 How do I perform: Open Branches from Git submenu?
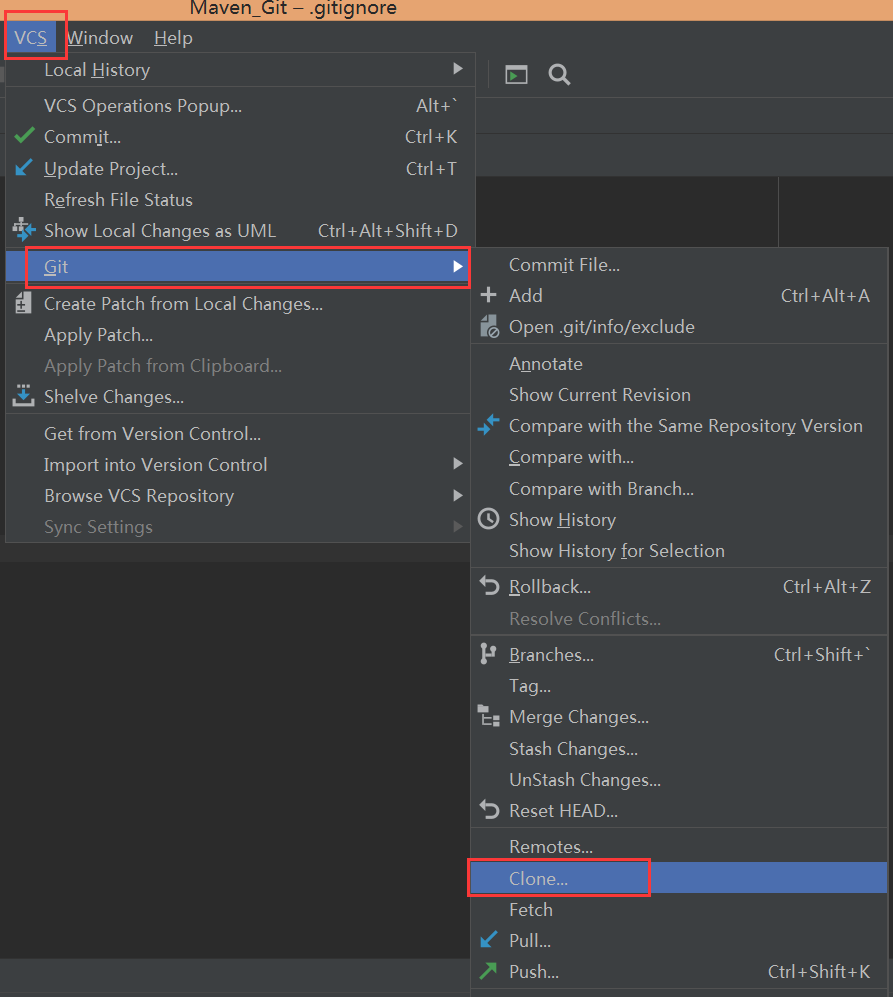click(679, 655)
